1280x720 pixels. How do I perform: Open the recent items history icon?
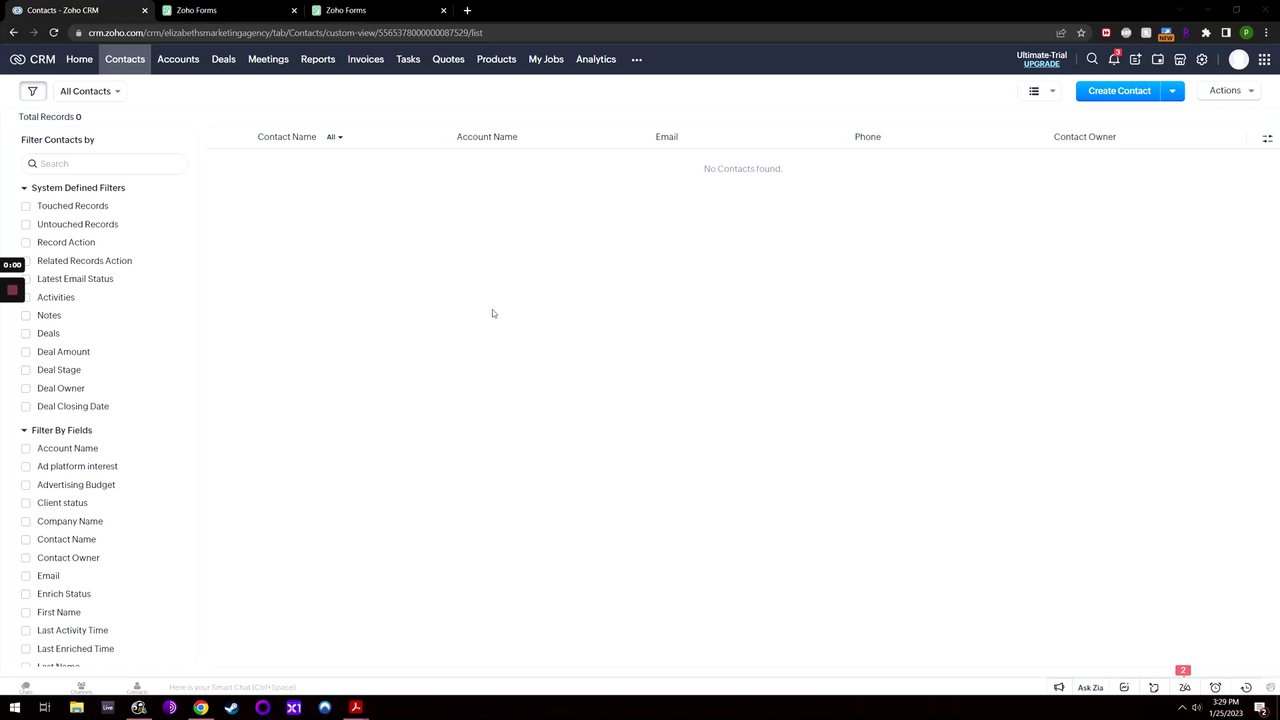click(x=1246, y=687)
